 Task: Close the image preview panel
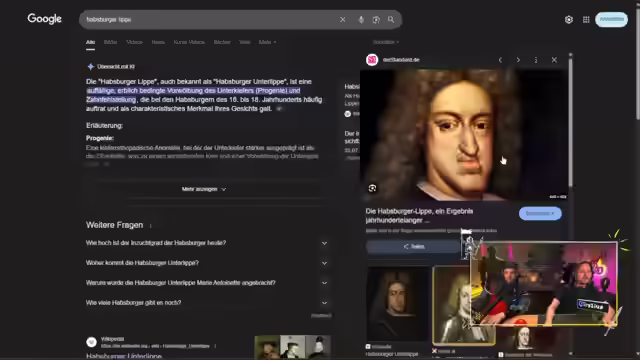554,60
